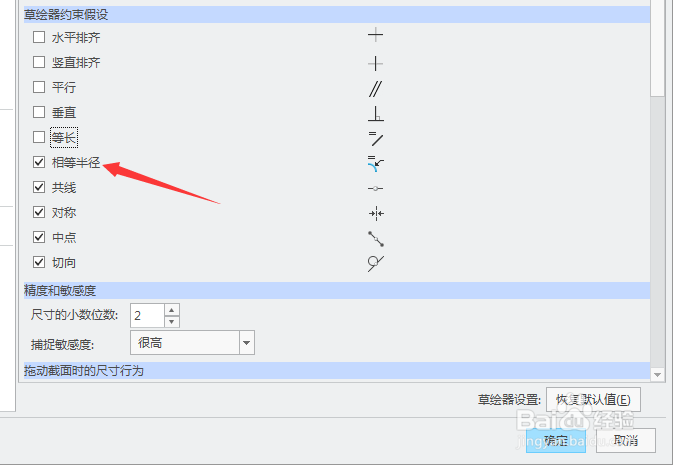Click the 捕捉敏感度: label
Image resolution: width=673 pixels, height=465 pixels.
(x=62, y=344)
